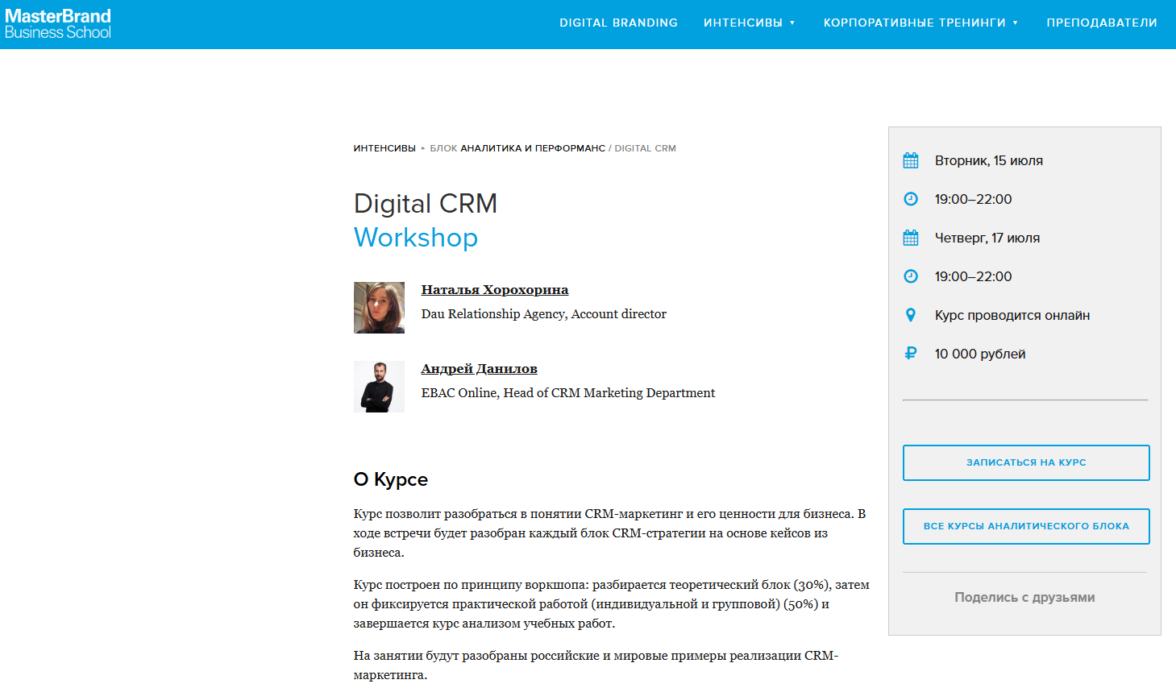Open the Андрей Данилов name link
This screenshot has width=1176, height=688.
(x=479, y=369)
